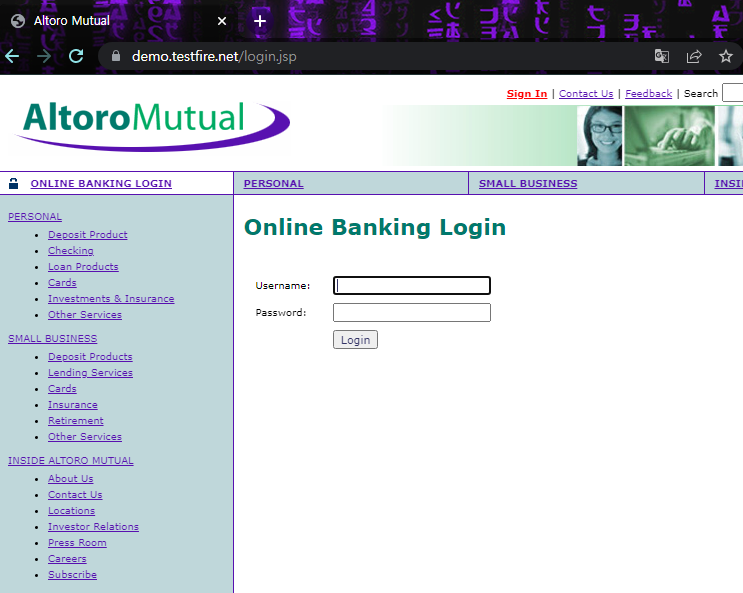Bookmark this page with the star icon
The width and height of the screenshot is (743, 593).
pos(725,56)
